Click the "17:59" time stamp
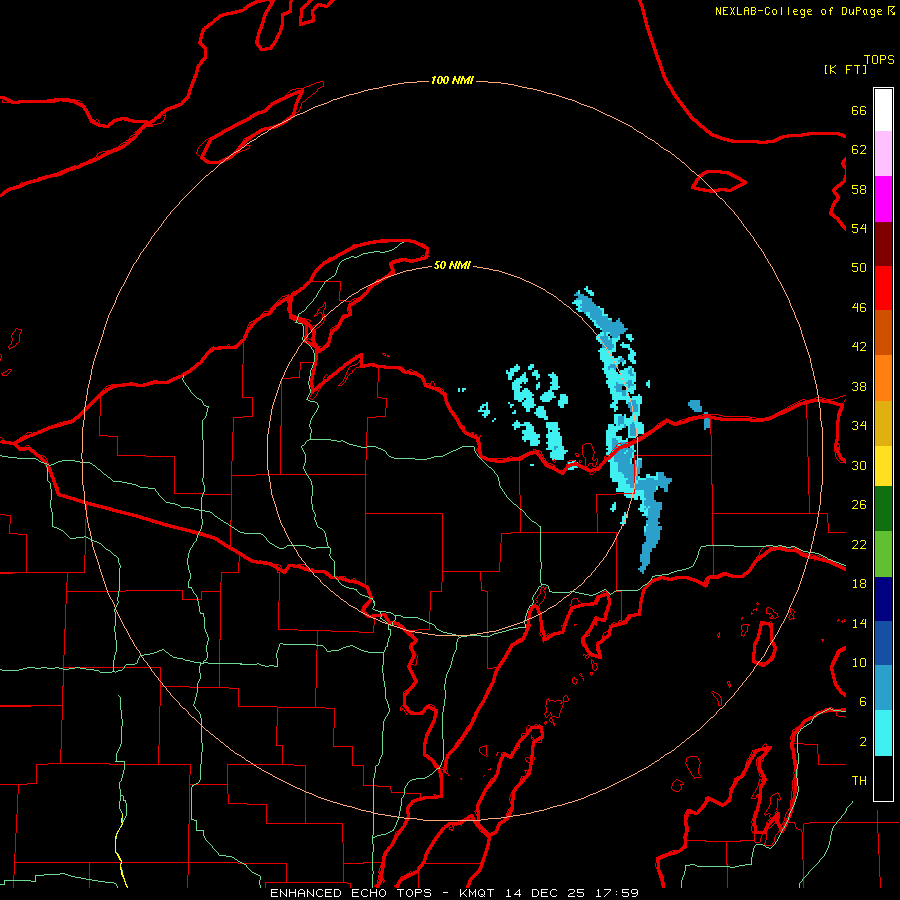 pos(617,893)
